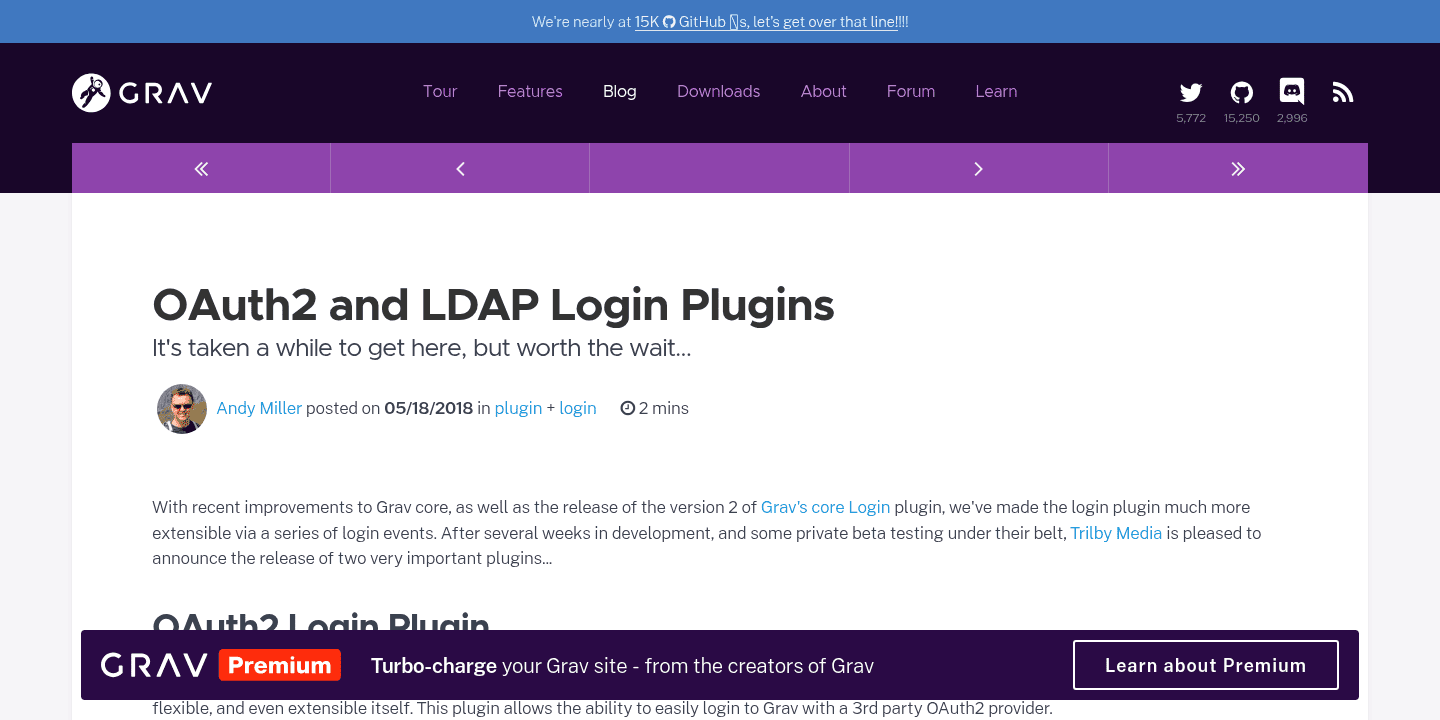Expand the middle pagination bar segment
This screenshot has height=720, width=1440.
coord(719,168)
